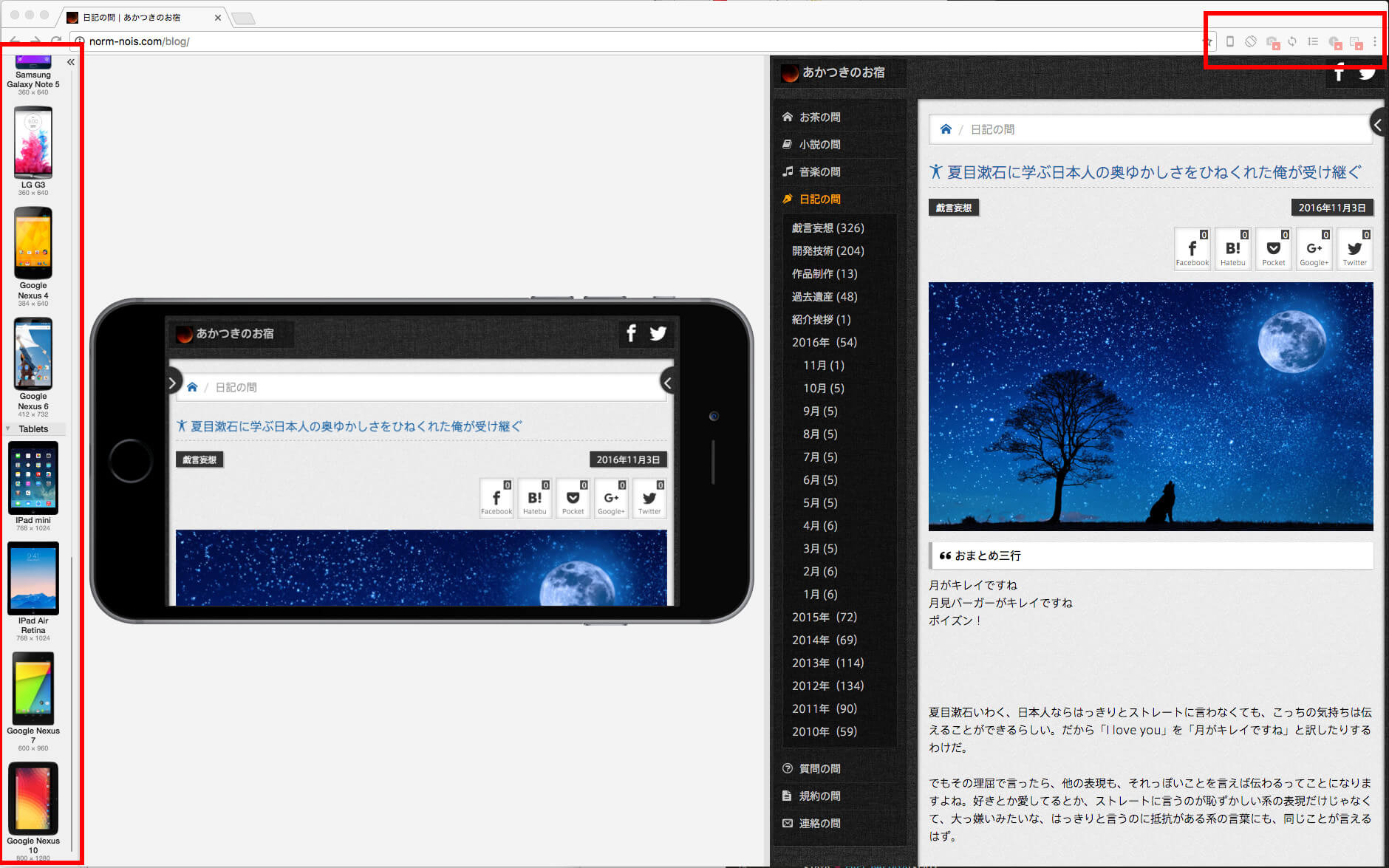
Task: Collapse the Tablets device group
Action: [x=9, y=428]
